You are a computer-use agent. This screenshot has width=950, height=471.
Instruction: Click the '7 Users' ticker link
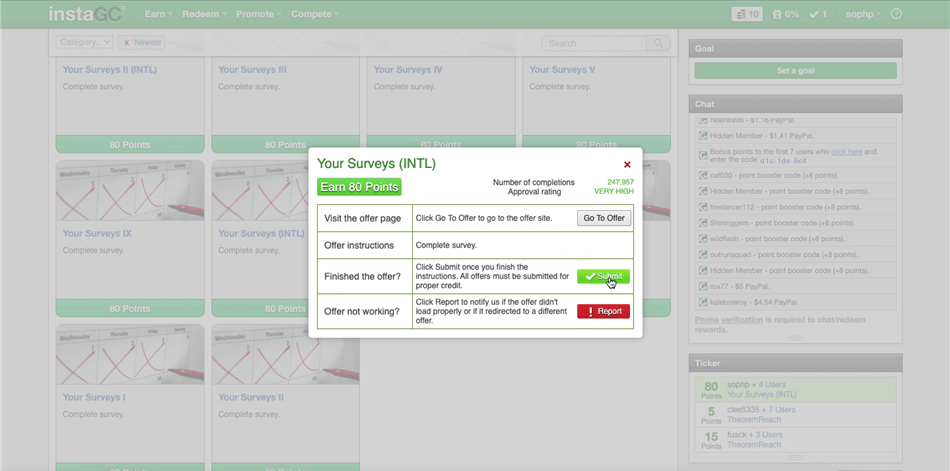tap(782, 410)
